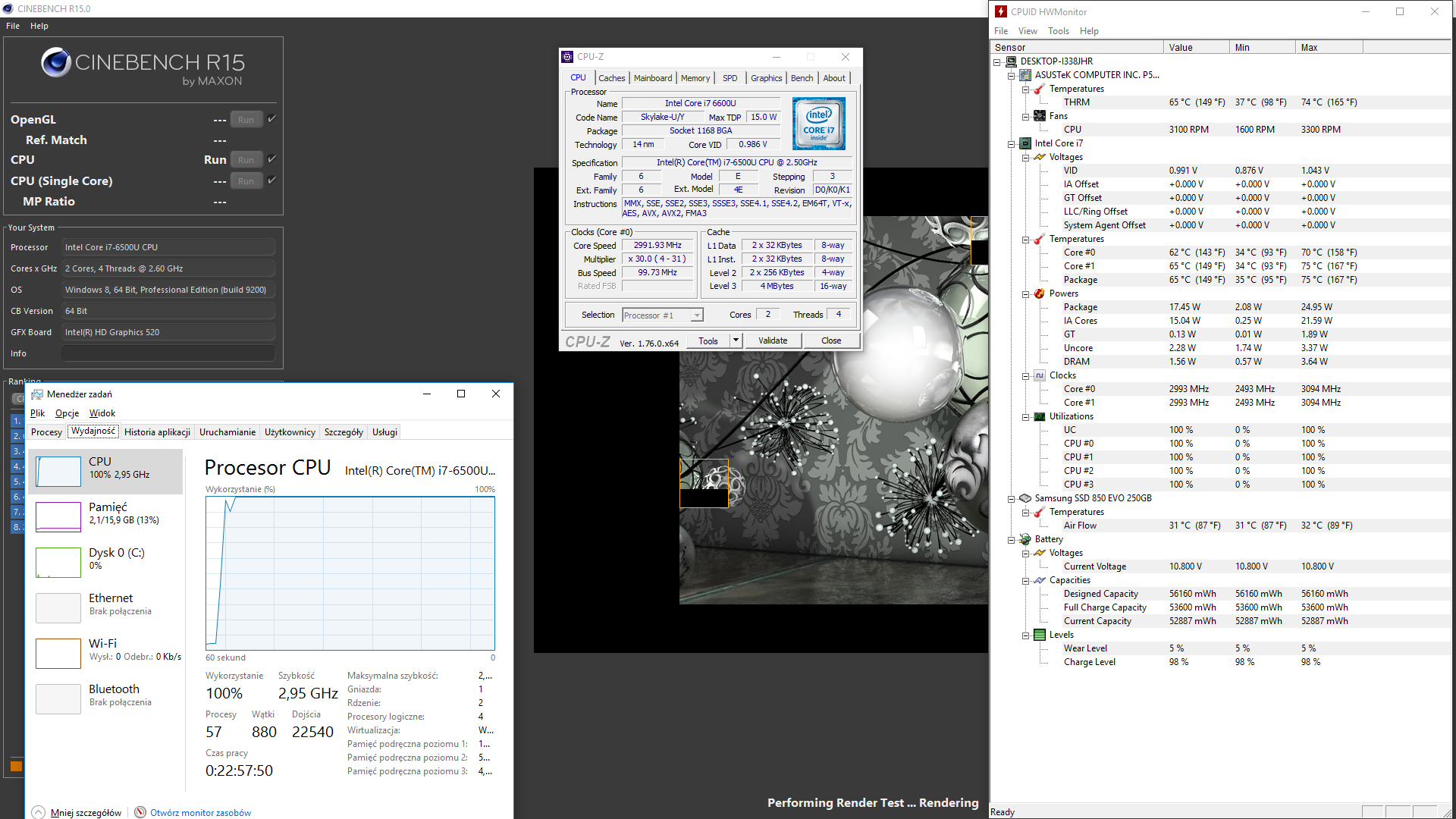
Task: Click the Samsung SSD 850 EVO drive icon
Action: click(1025, 498)
